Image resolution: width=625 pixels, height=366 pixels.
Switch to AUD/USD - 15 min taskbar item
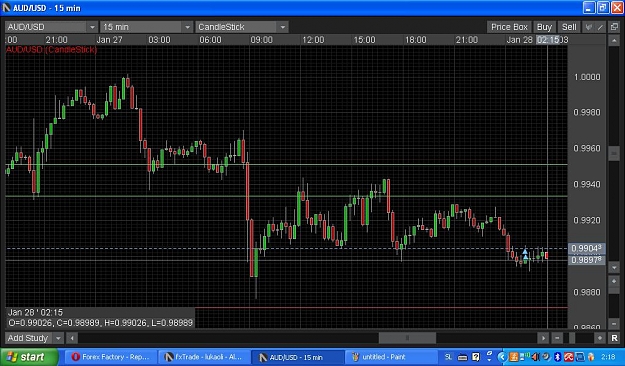(298, 357)
